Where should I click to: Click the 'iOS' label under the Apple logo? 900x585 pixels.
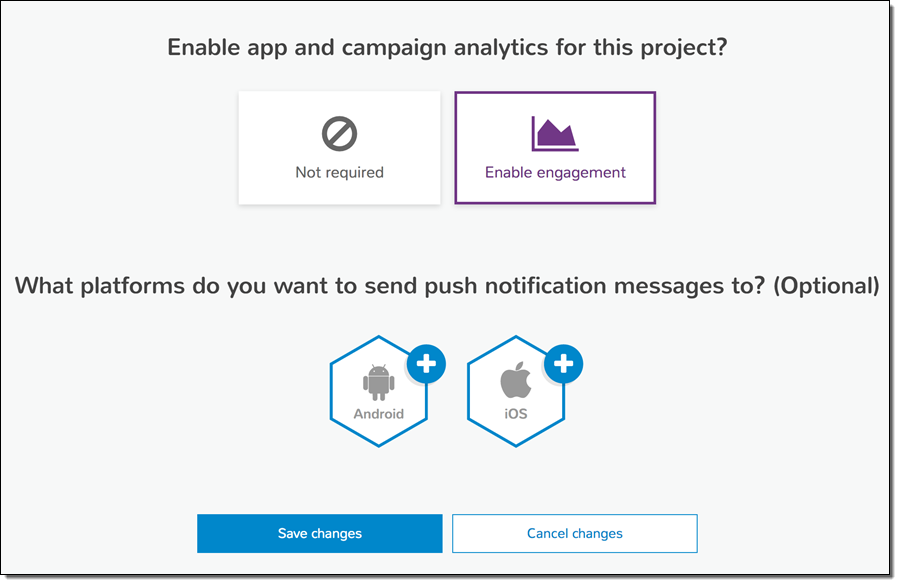click(515, 414)
